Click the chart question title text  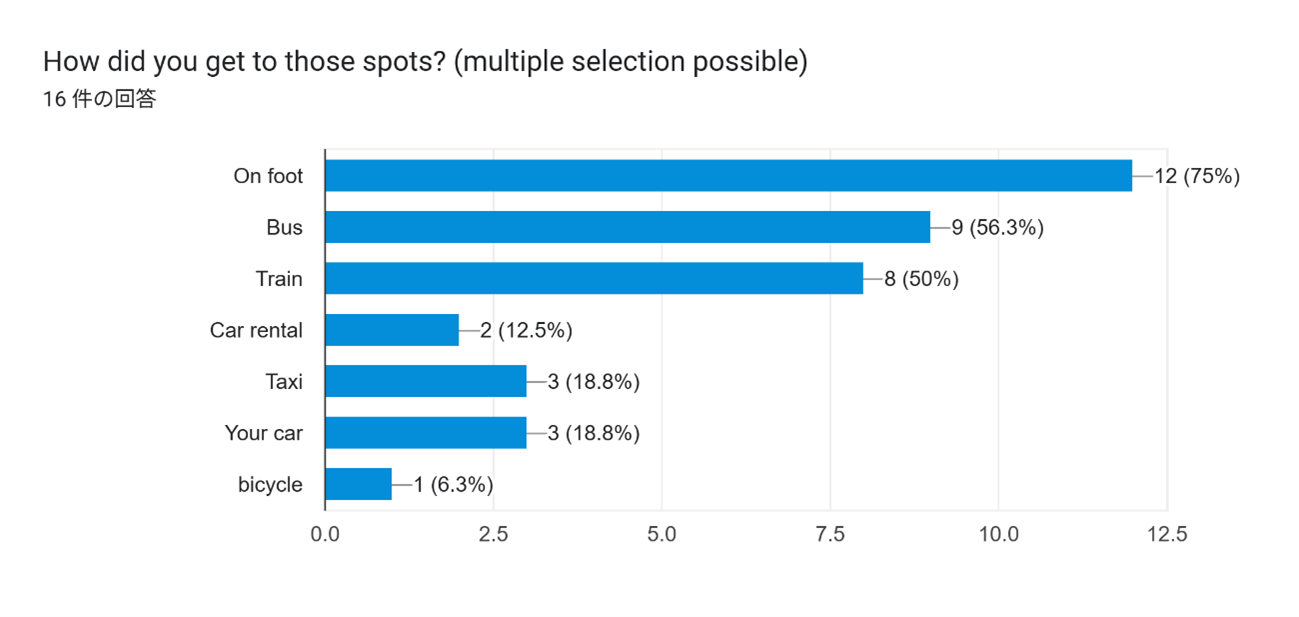(425, 62)
